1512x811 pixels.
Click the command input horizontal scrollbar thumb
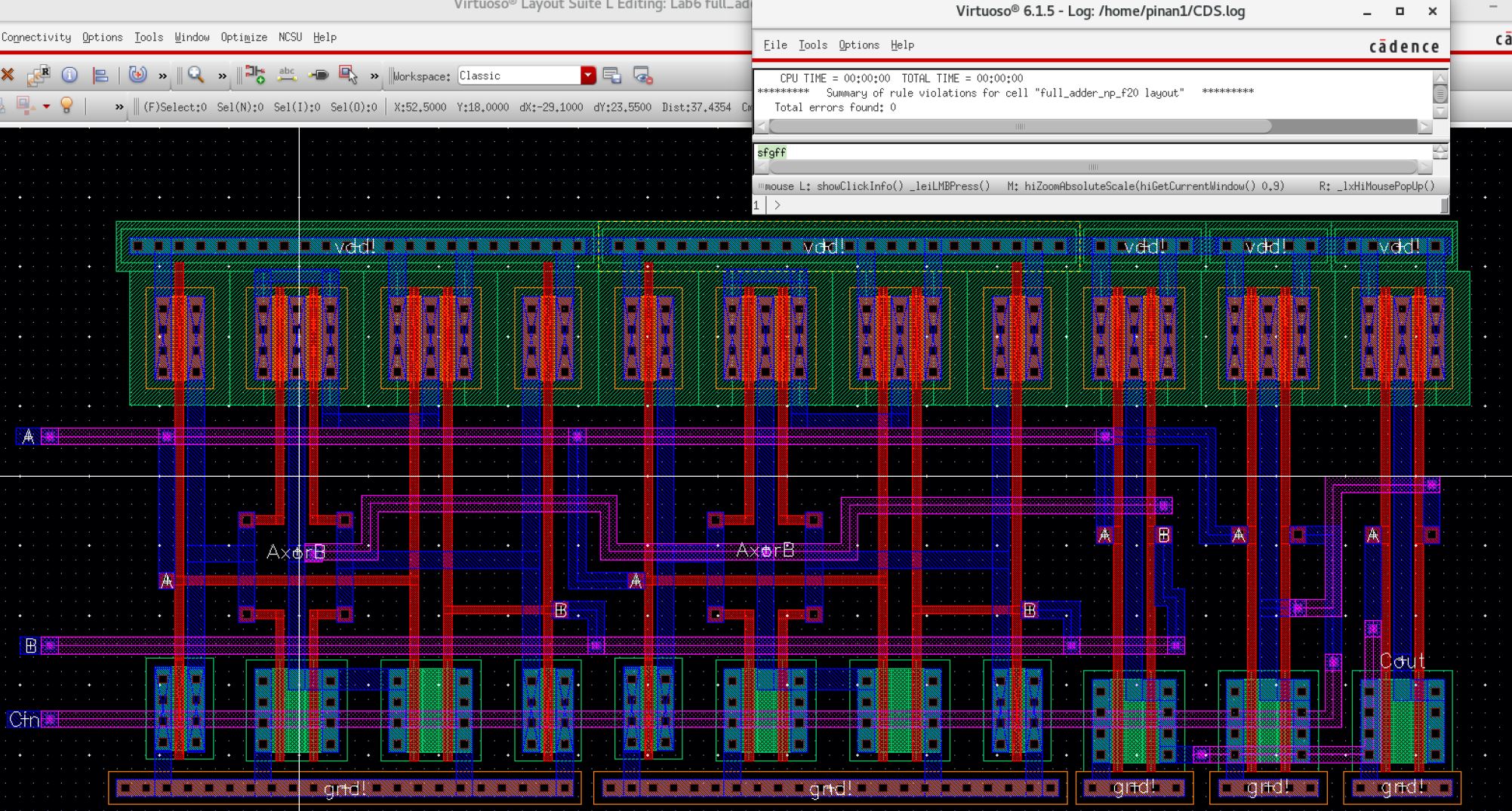coord(1092,167)
